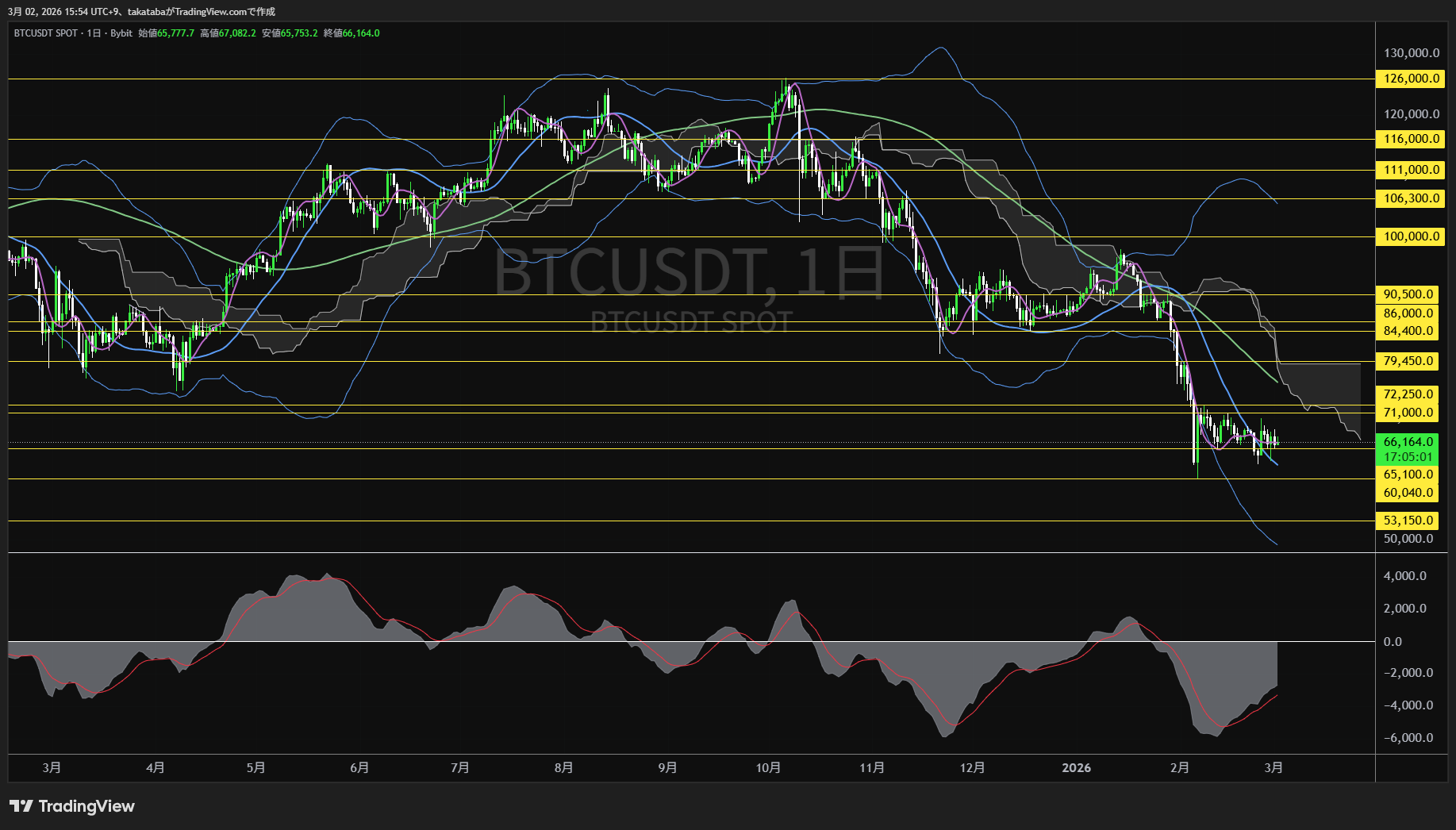This screenshot has height=830, width=1456.
Task: Open the 1日 timeframe selector in legend
Action: (x=95, y=33)
